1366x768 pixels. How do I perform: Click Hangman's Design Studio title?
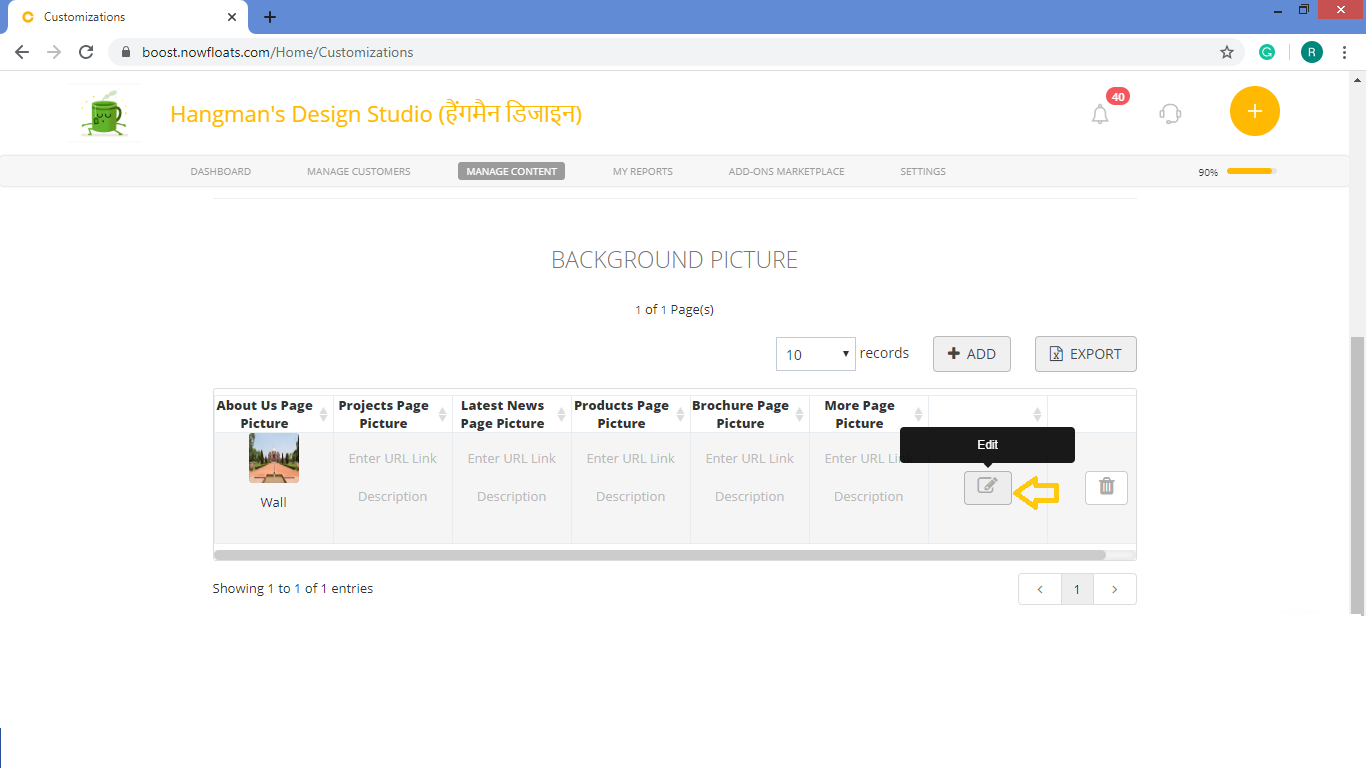tap(376, 114)
